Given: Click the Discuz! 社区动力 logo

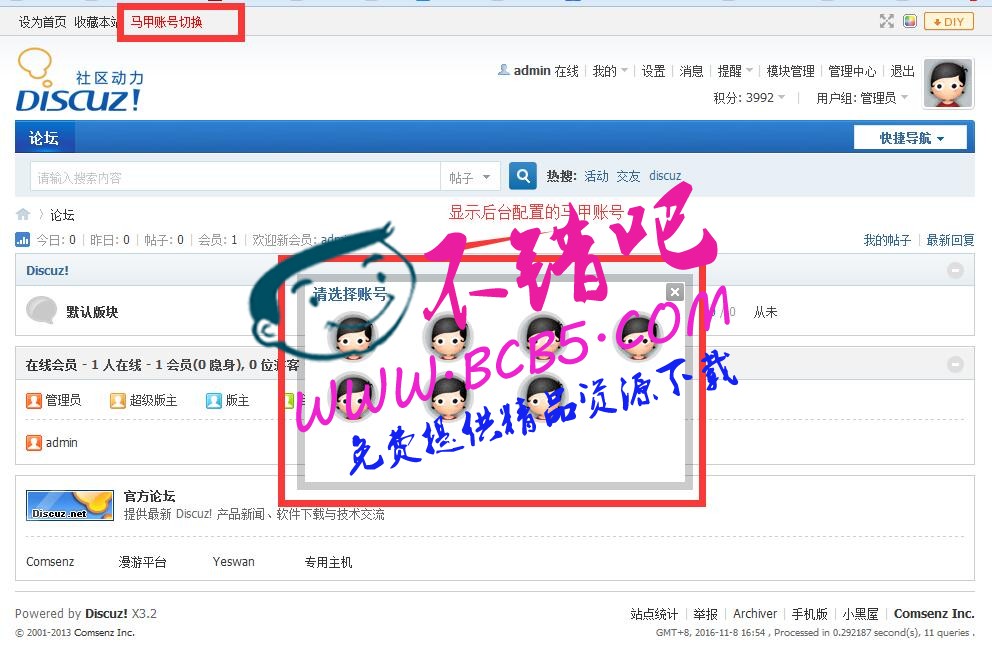Looking at the screenshot, I should click(x=80, y=80).
